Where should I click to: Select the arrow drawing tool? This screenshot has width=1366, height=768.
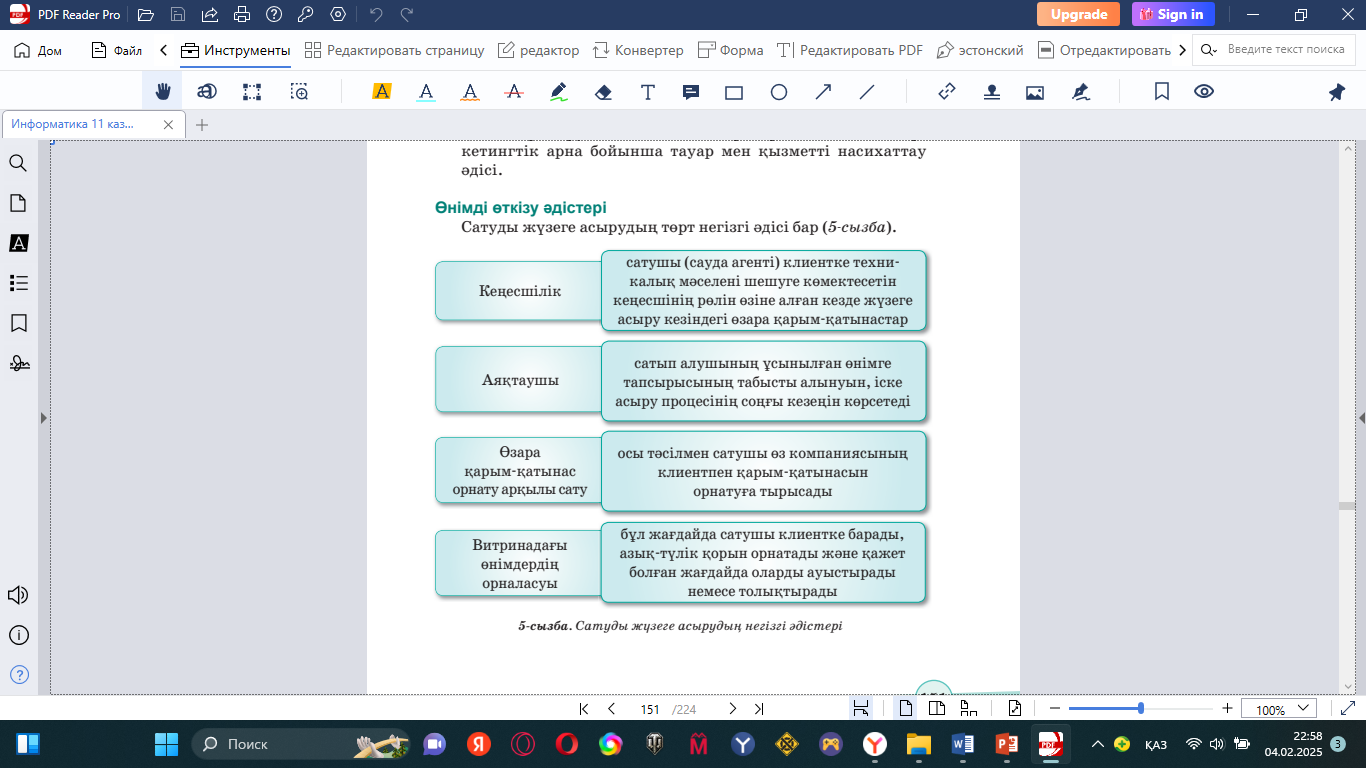(823, 92)
